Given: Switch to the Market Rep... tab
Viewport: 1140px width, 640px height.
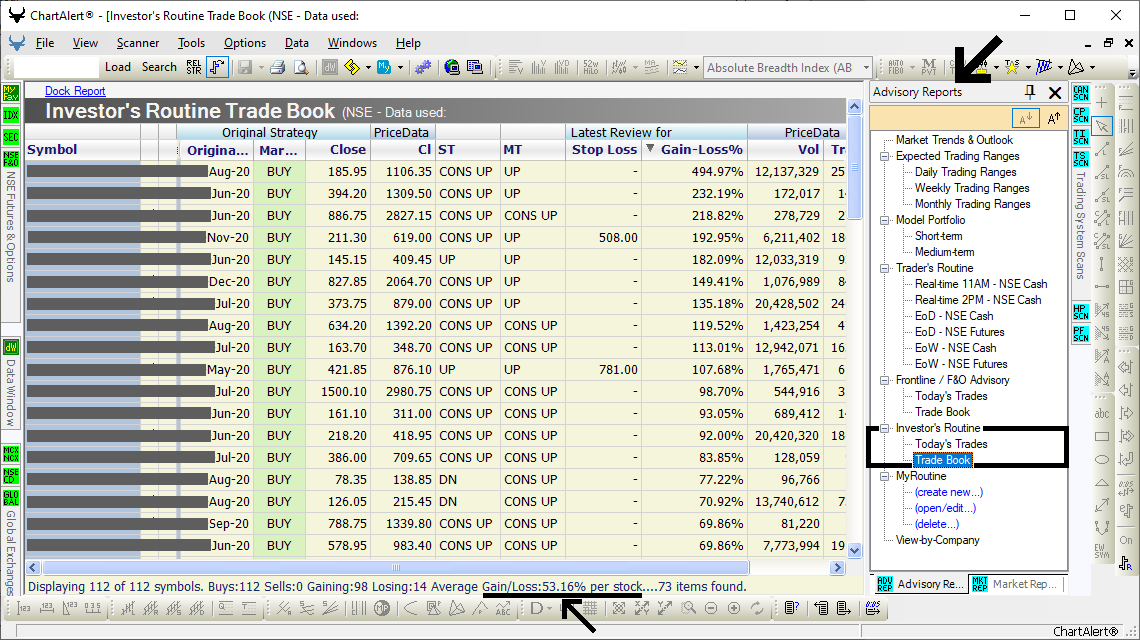Looking at the screenshot, I should 1017,584.
